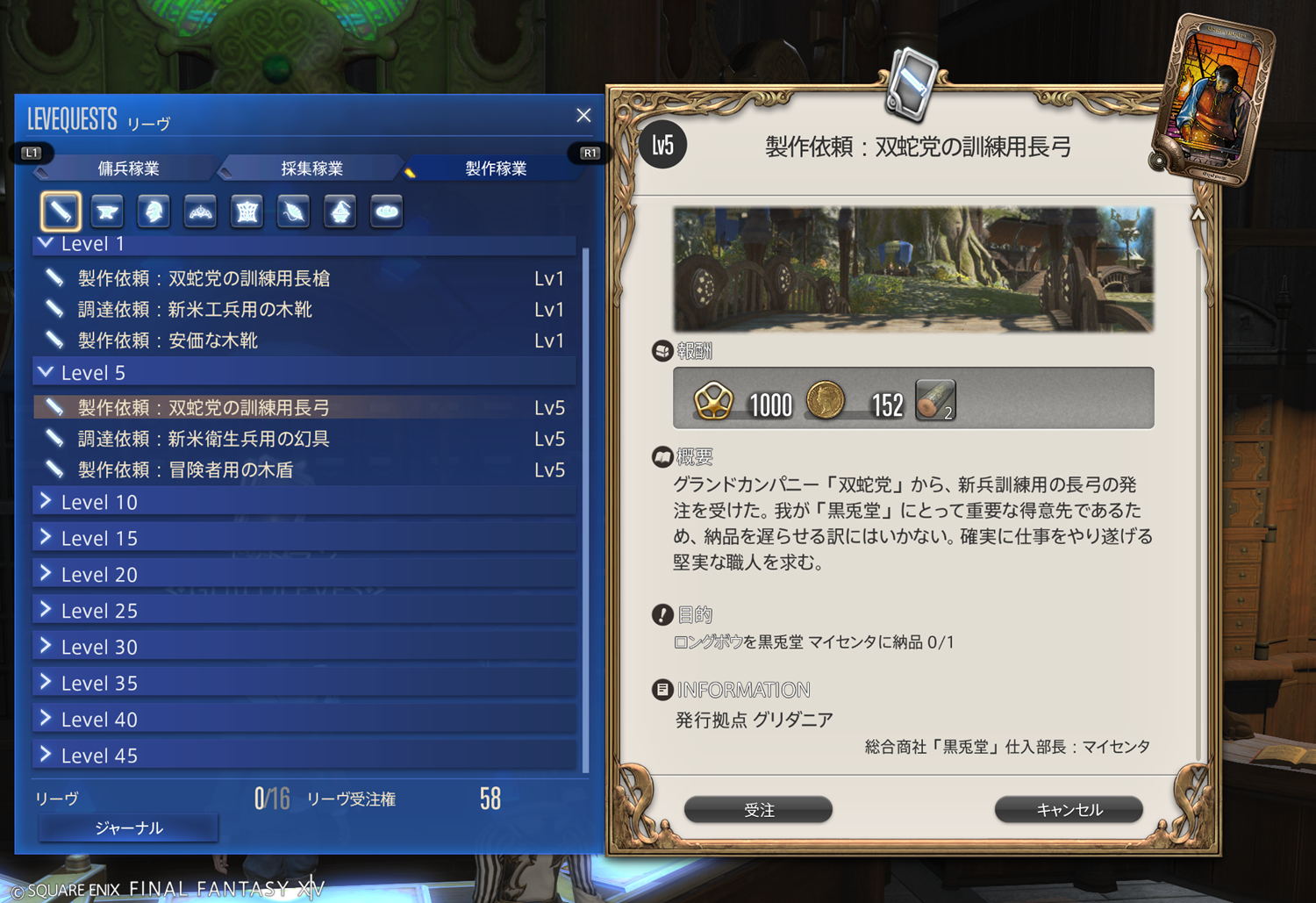Select the Blacksmith anvil class icon
This screenshot has height=903, width=1316.
[107, 211]
